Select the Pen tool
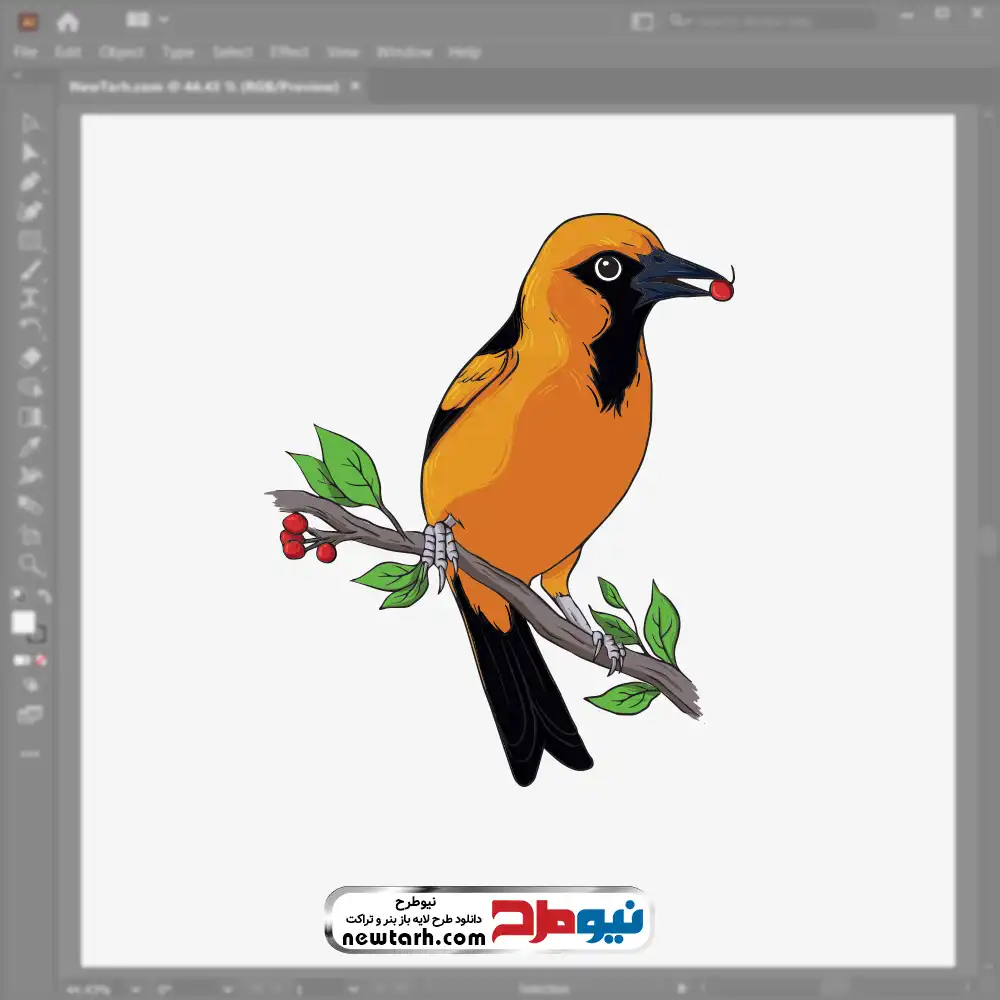Image resolution: width=1000 pixels, height=1000 pixels. 31,182
